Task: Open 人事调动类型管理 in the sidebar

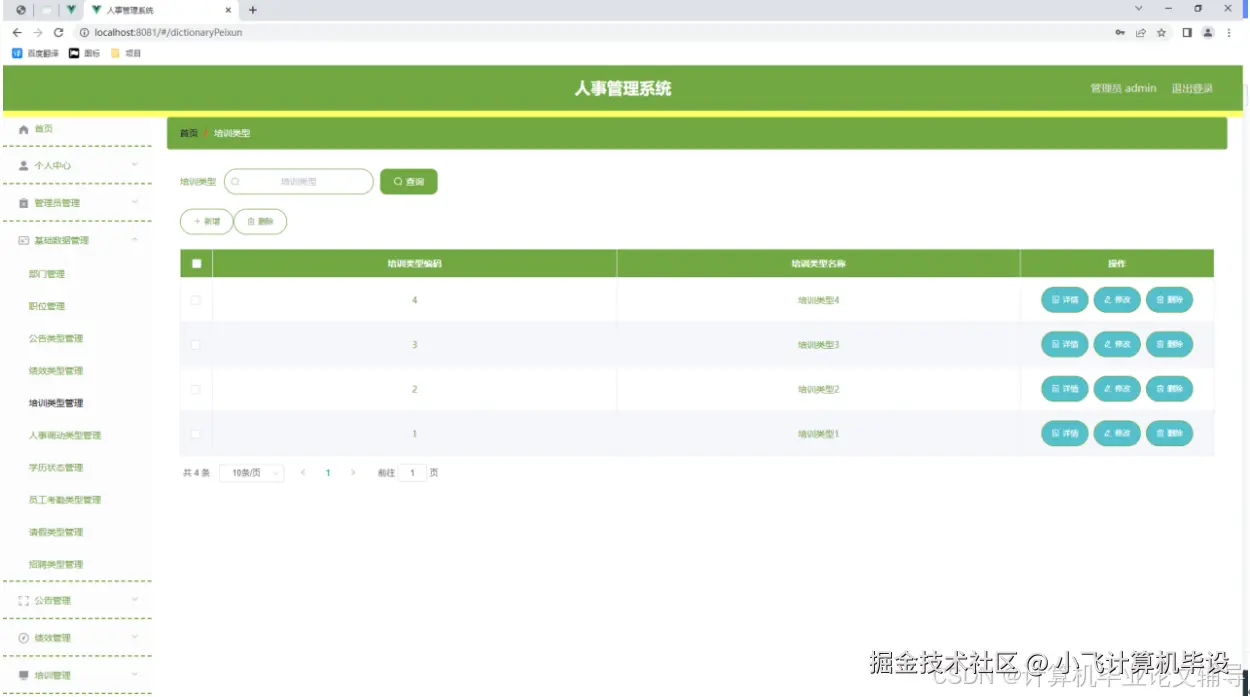Action: [x=65, y=436]
